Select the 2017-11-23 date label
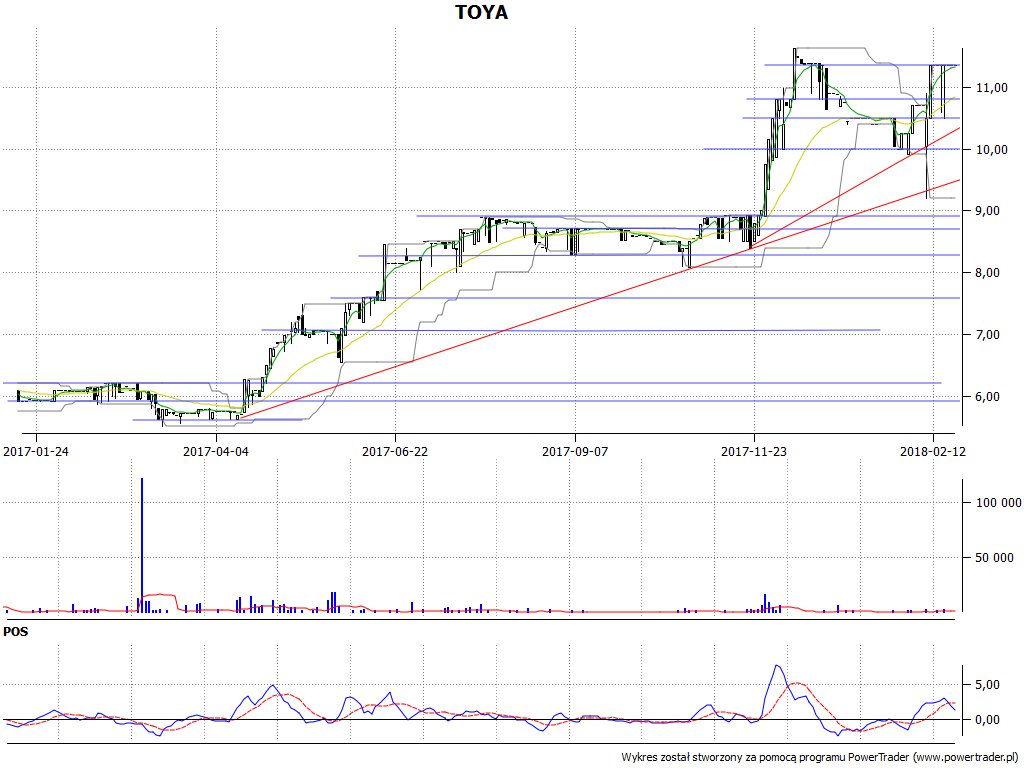This screenshot has height=768, width=1024. point(754,451)
